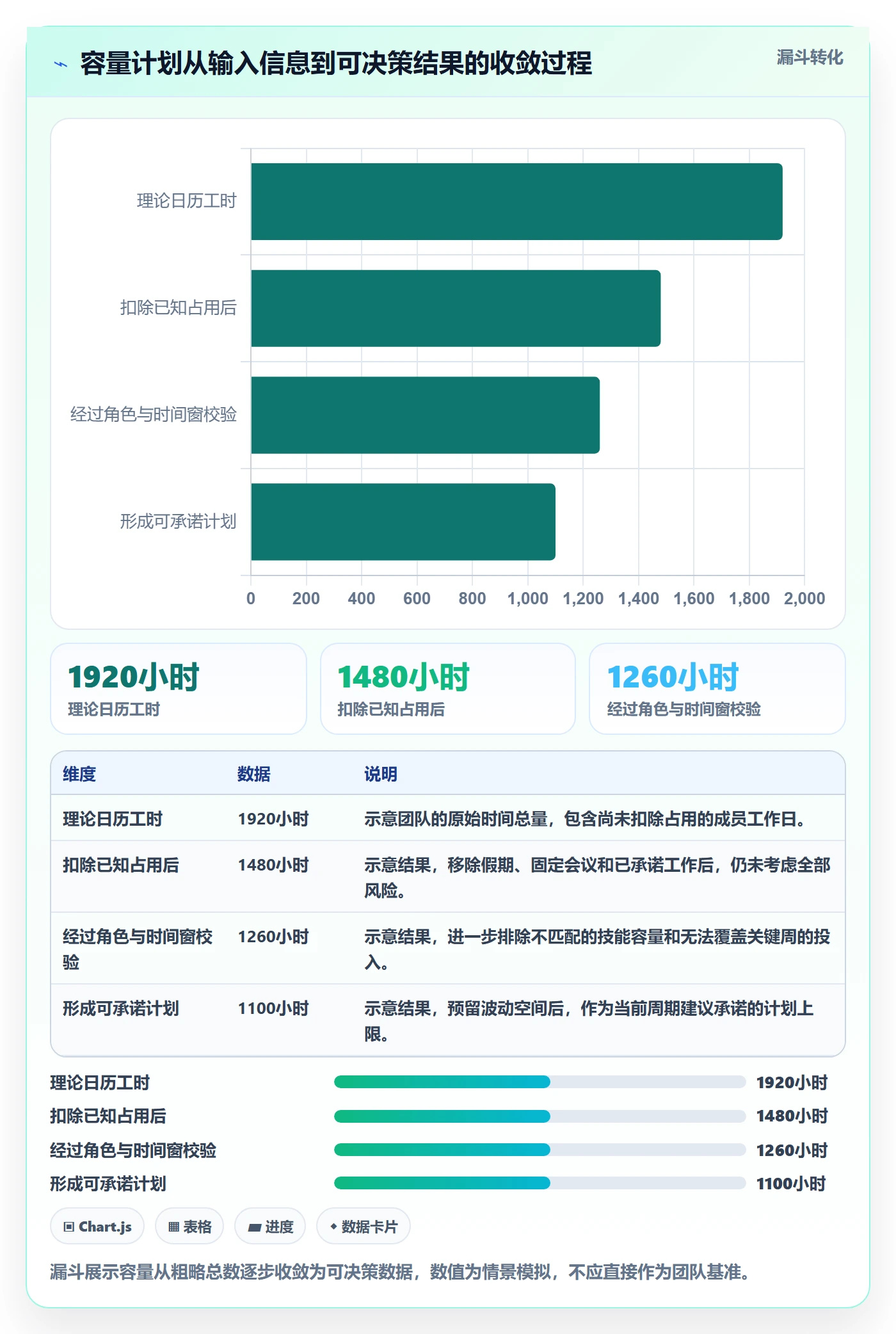The width and height of the screenshot is (896, 1334).
Task: Click the 漏斗转化 label in header
Action: click(x=810, y=58)
